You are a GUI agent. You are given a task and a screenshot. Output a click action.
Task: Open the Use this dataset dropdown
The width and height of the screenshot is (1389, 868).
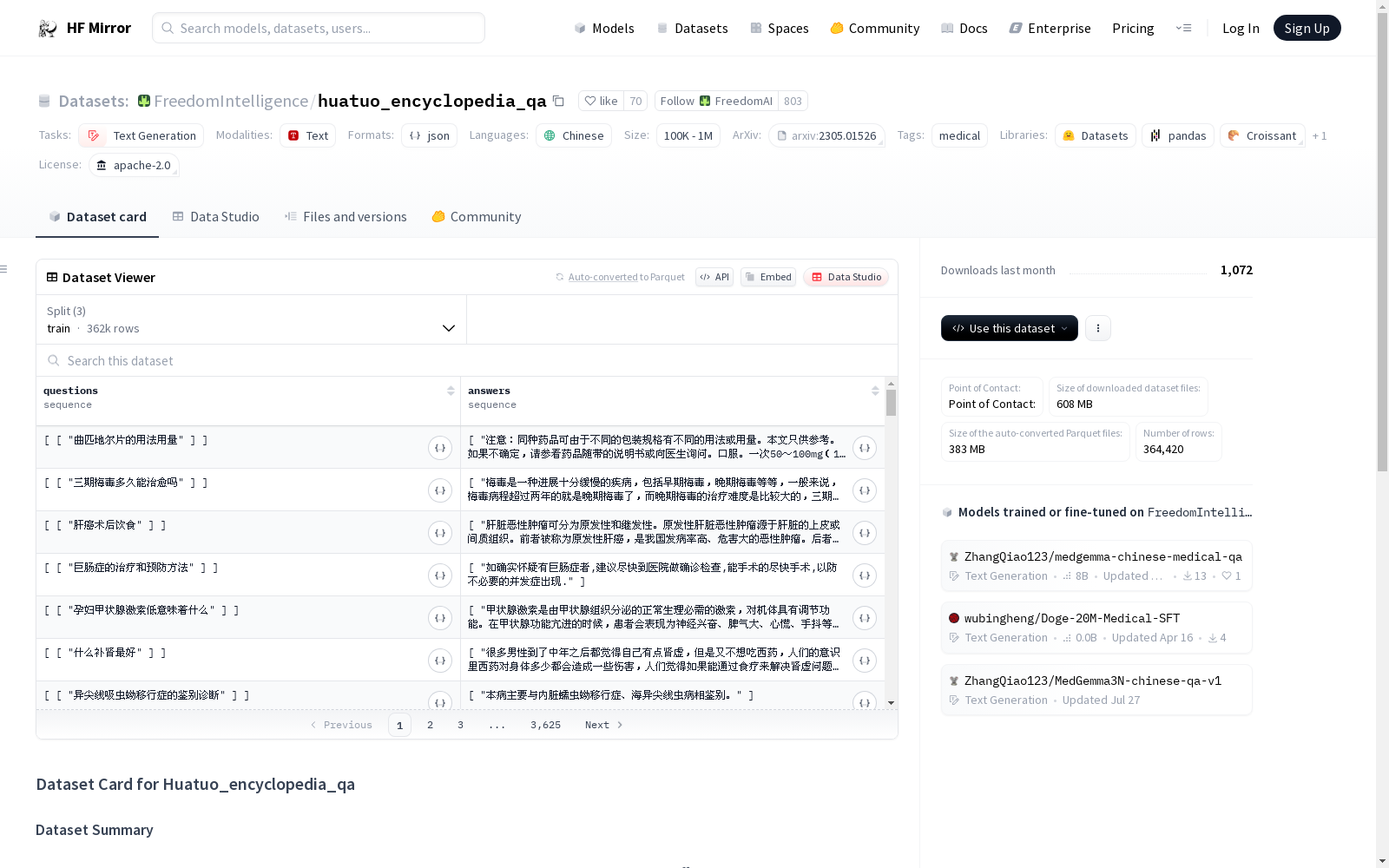(1010, 328)
